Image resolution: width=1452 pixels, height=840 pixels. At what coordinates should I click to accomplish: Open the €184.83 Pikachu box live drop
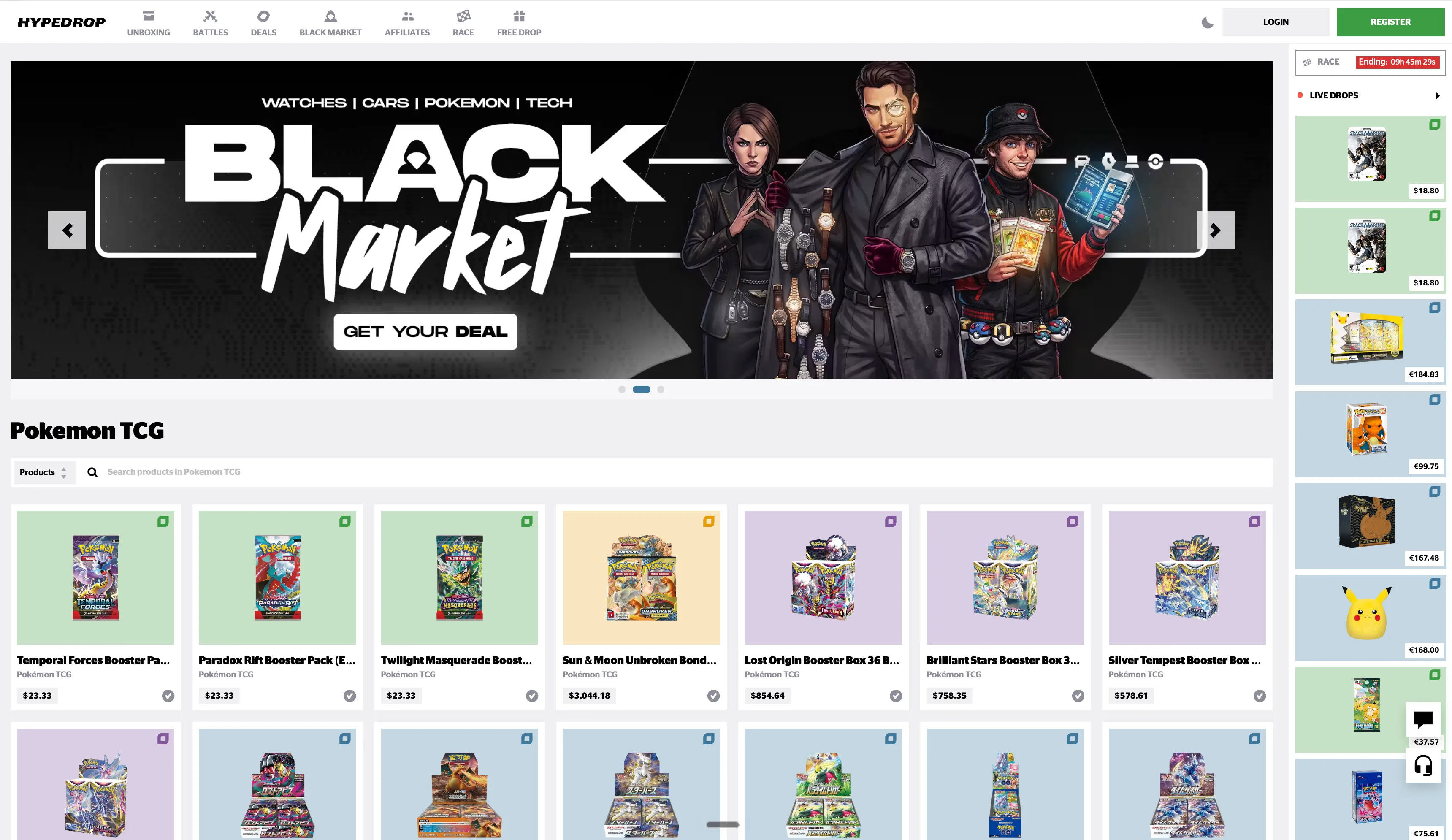click(x=1370, y=342)
